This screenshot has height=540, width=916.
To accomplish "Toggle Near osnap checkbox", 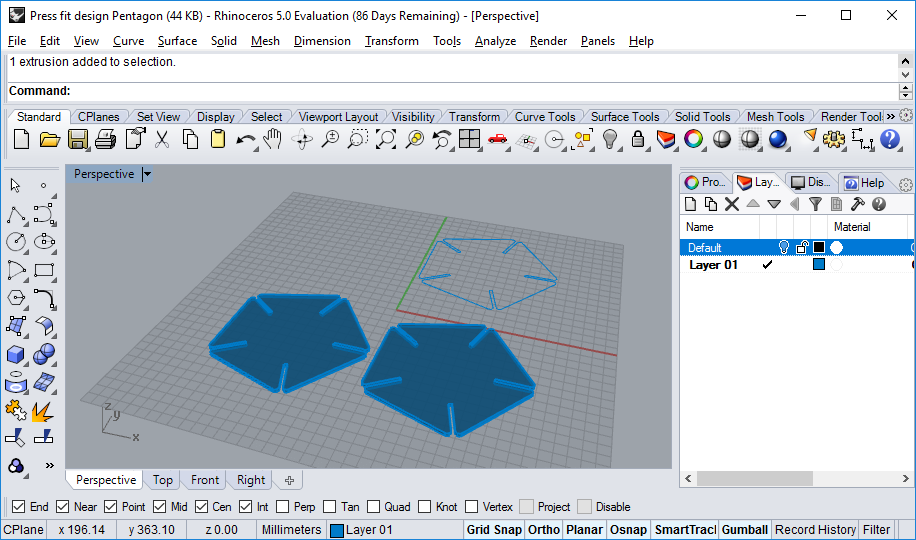I will coord(63,507).
